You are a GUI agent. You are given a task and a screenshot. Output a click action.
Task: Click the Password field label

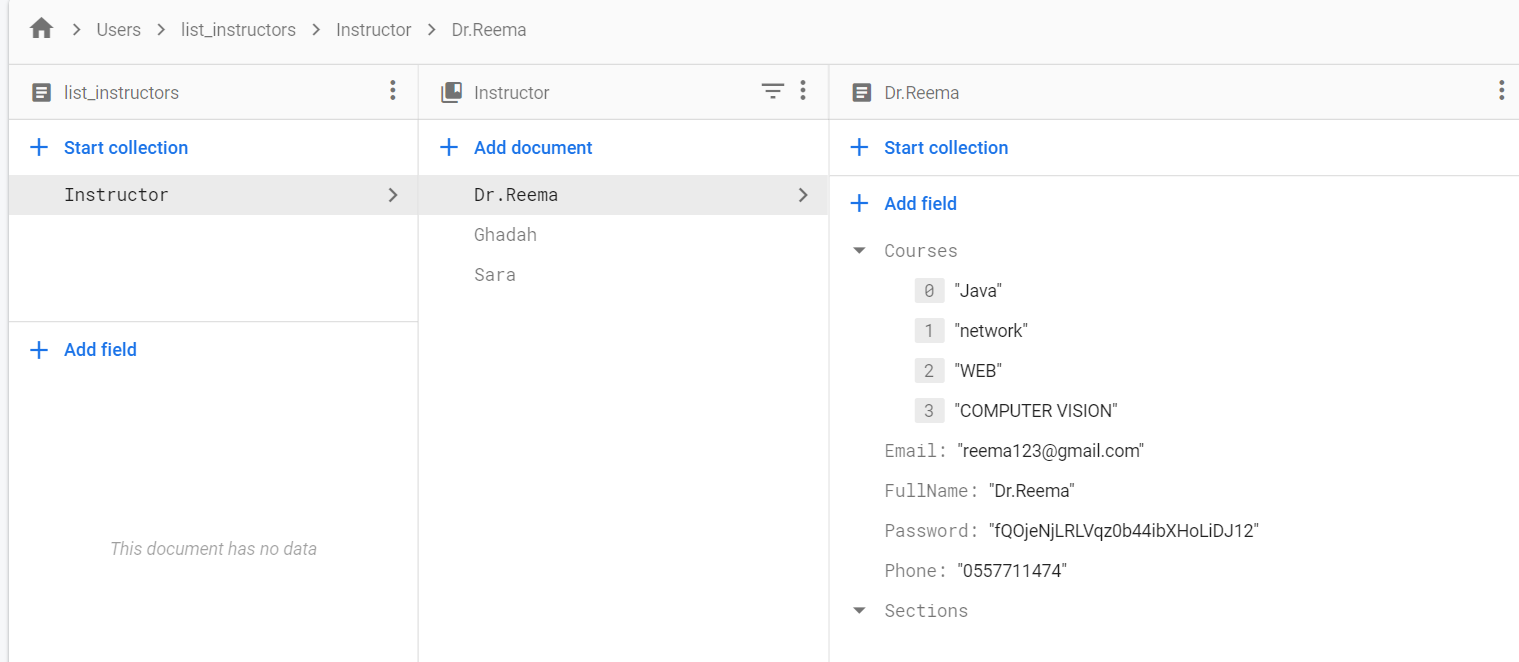click(931, 530)
